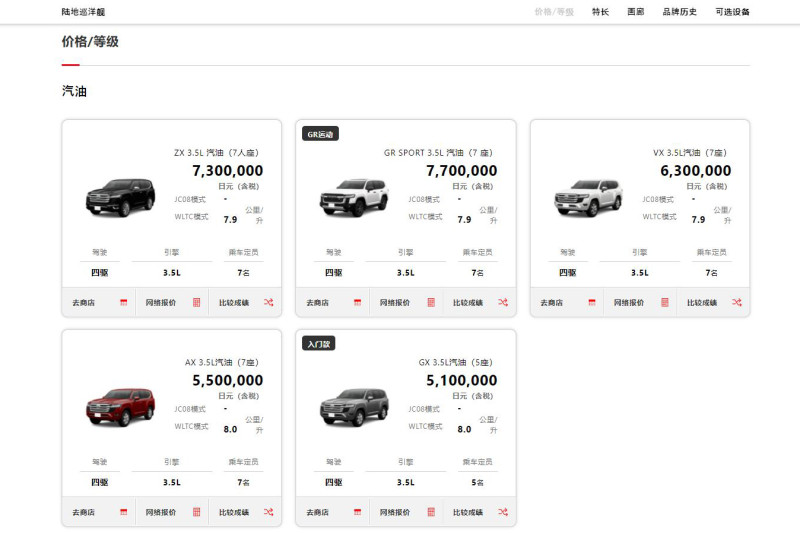Click 比较成绩 on the ZX card
Image resolution: width=800 pixels, height=534 pixels.
click(x=234, y=302)
